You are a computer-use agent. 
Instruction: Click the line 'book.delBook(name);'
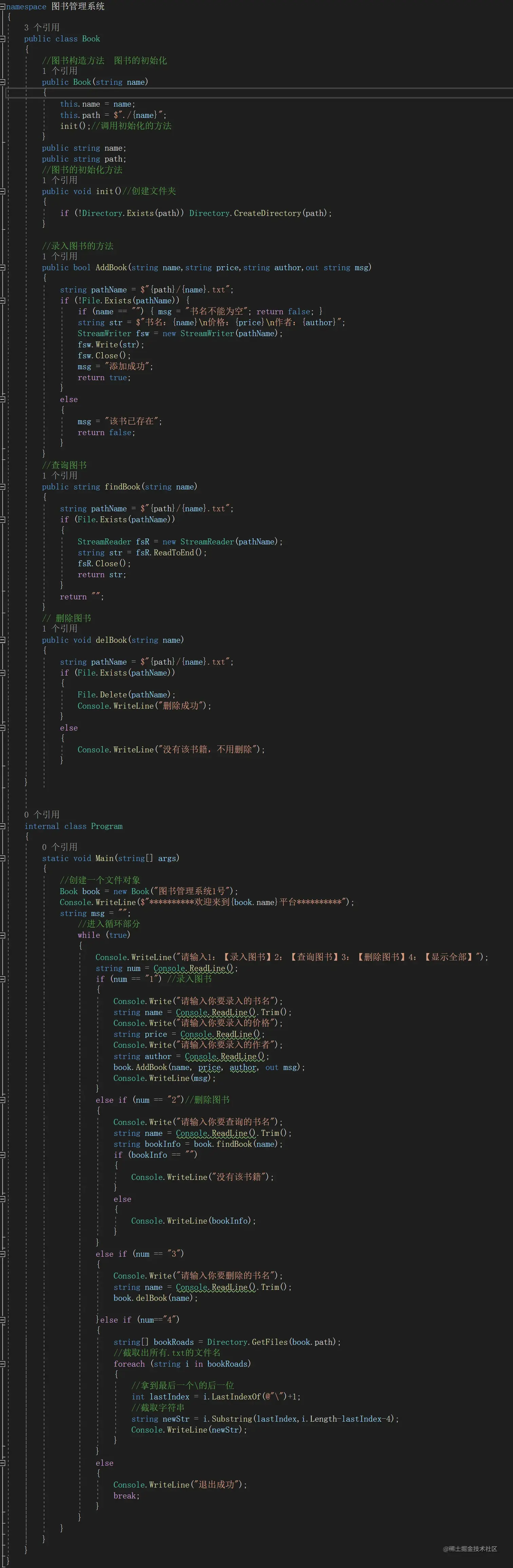[x=156, y=1298]
